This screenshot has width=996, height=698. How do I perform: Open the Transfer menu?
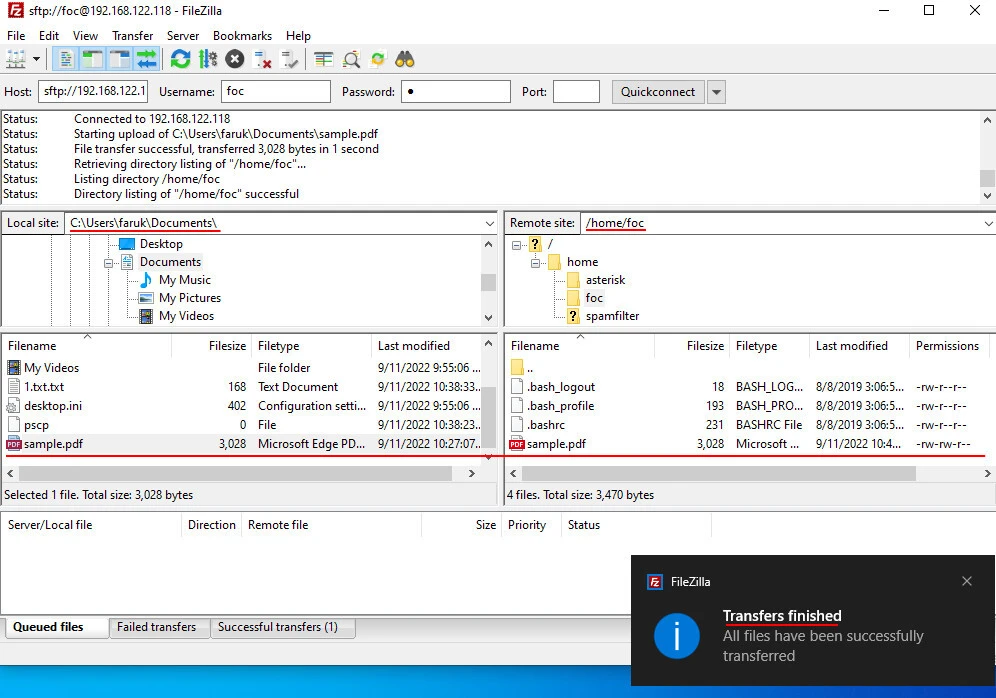pos(132,36)
